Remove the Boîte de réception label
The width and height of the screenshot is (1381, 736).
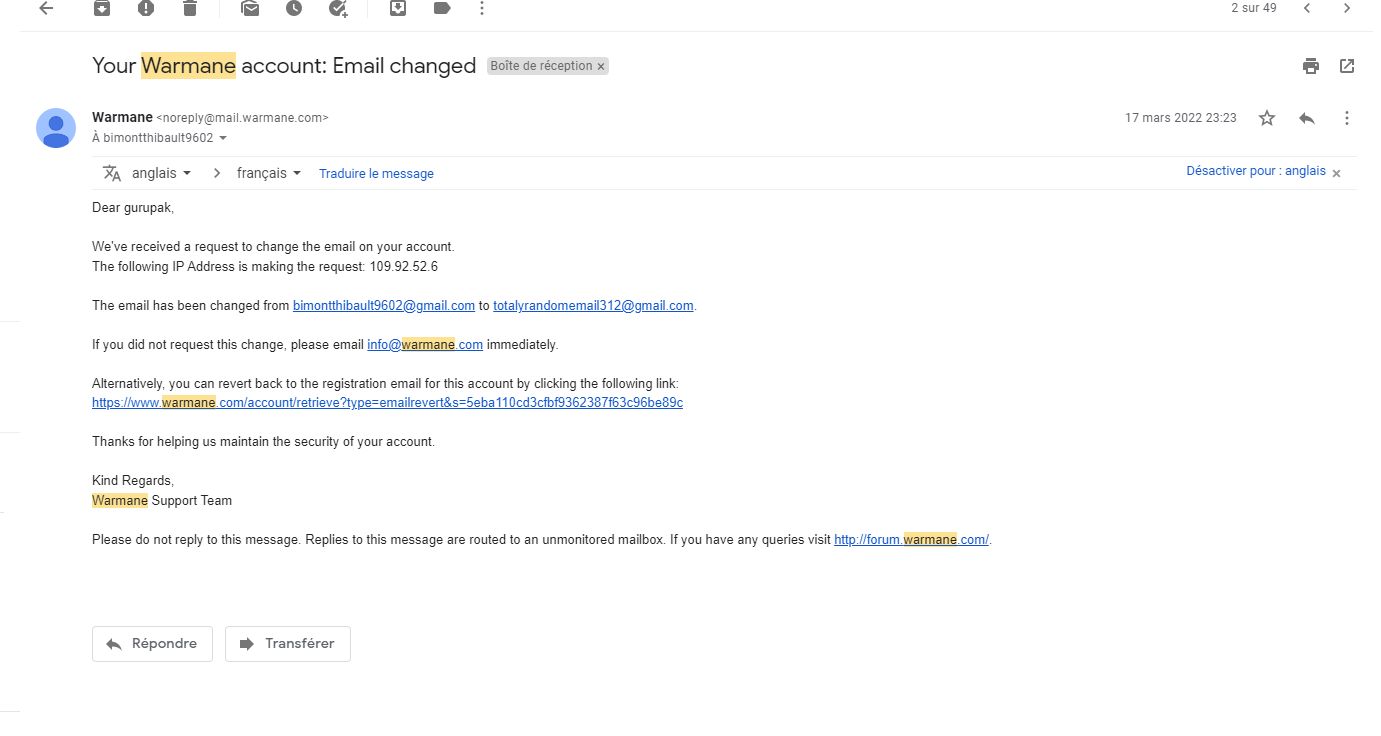(x=601, y=66)
